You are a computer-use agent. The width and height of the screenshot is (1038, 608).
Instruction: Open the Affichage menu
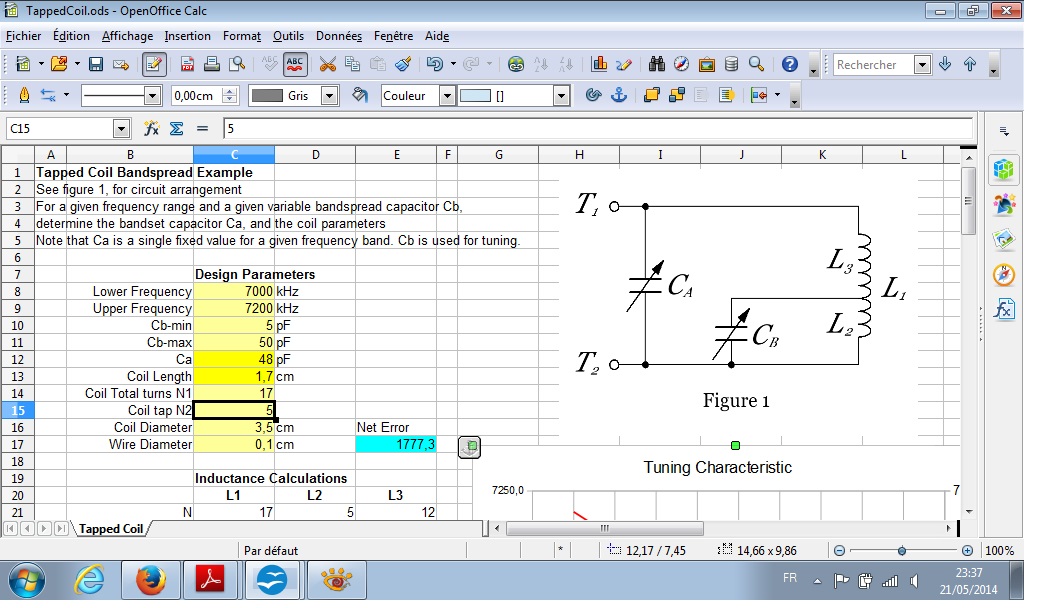127,36
